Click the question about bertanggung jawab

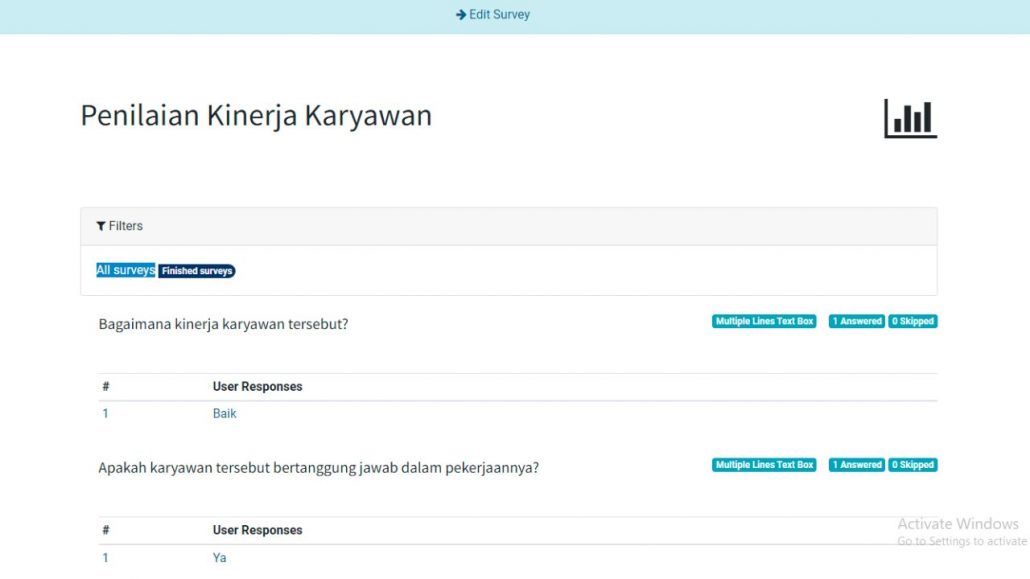point(319,468)
